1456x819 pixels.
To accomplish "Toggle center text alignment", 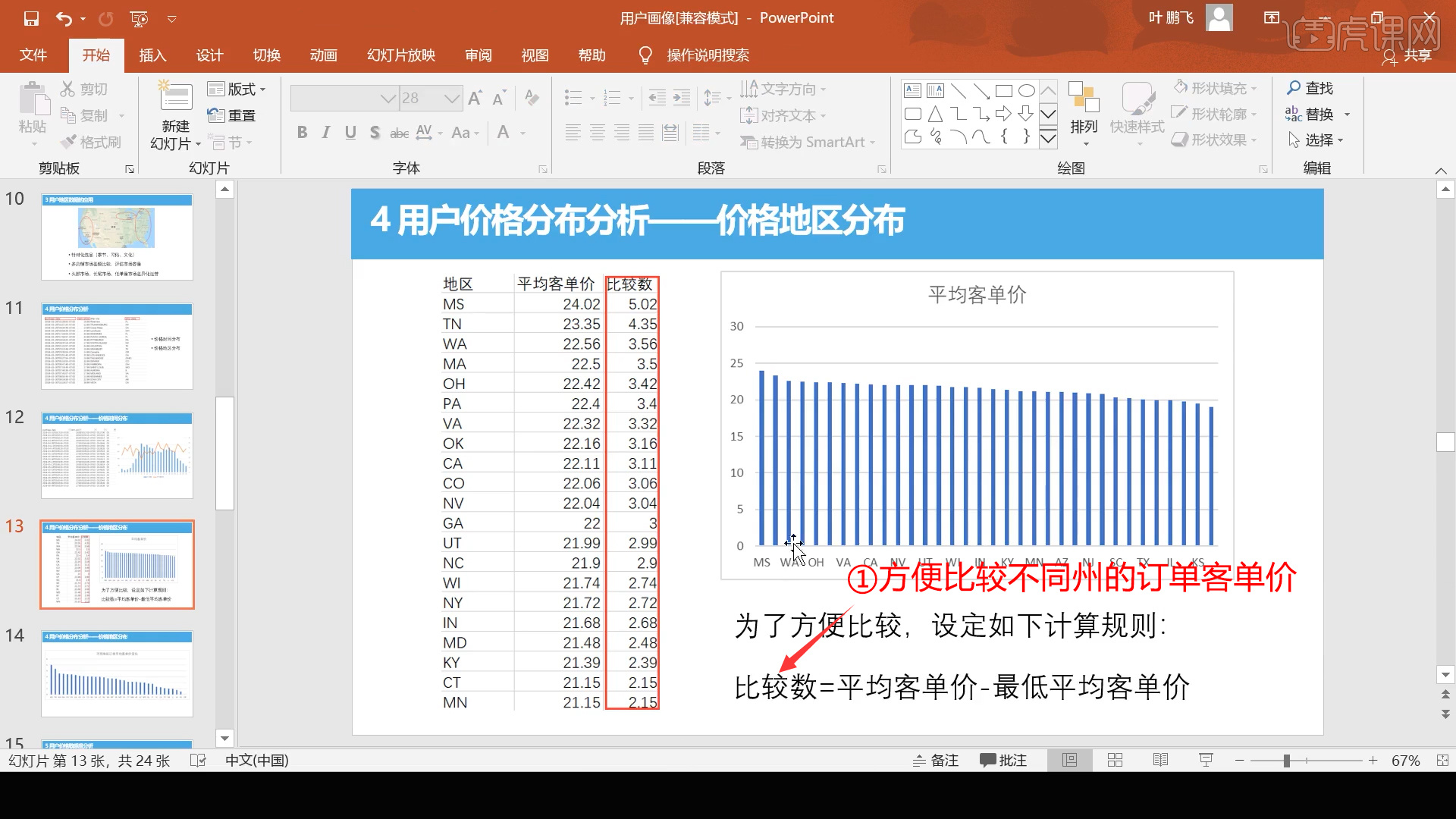I will [598, 133].
